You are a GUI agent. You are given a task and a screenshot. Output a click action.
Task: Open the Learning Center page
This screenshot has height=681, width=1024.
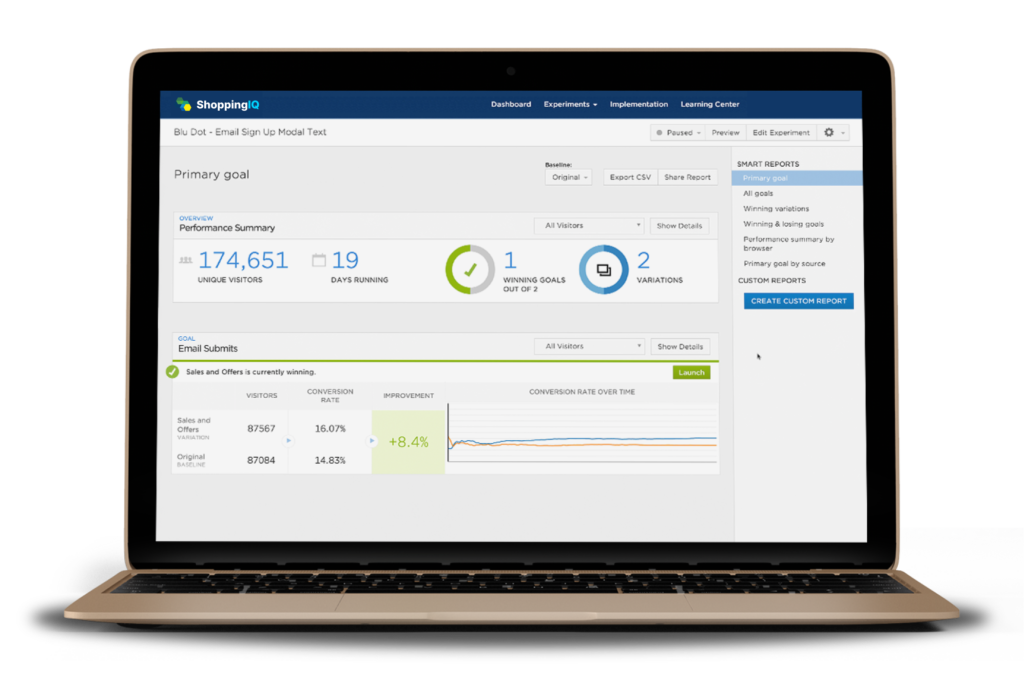[x=710, y=104]
